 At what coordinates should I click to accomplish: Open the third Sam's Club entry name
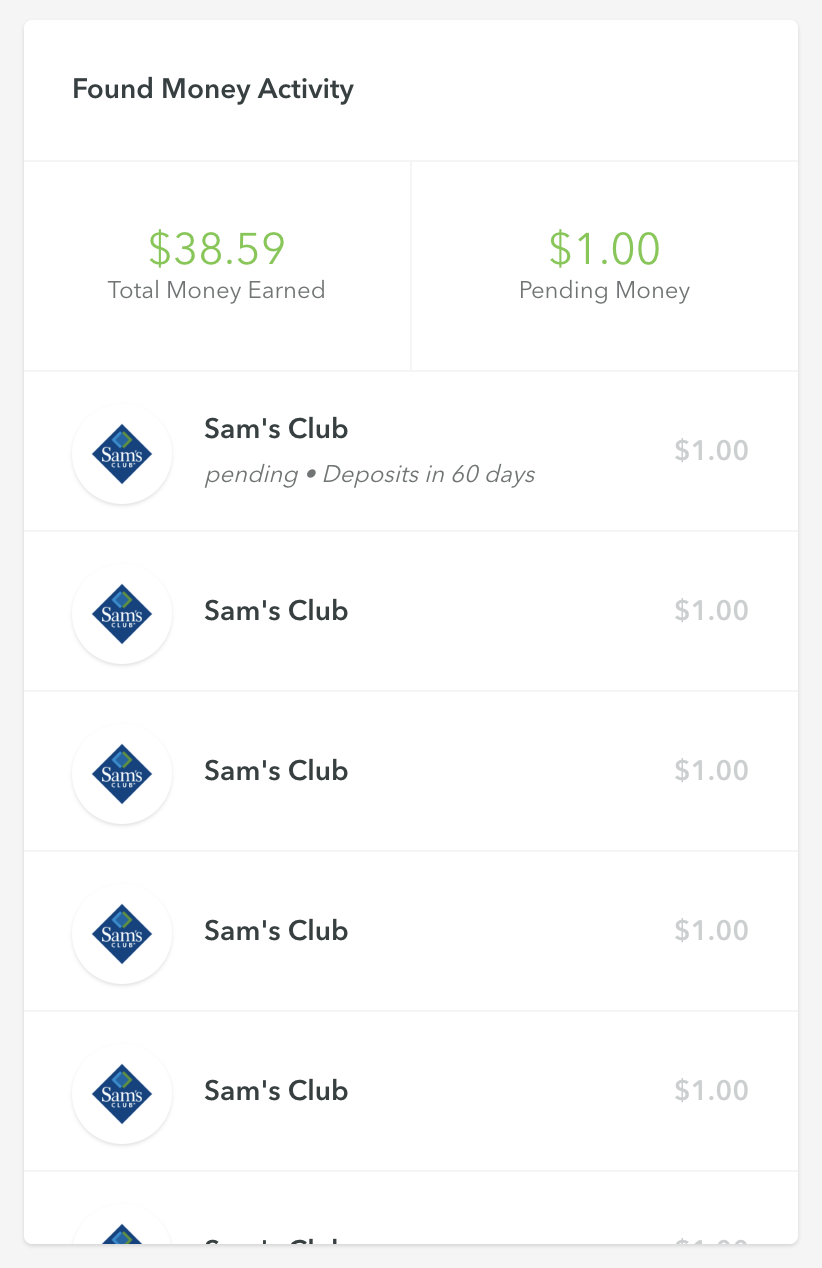276,770
